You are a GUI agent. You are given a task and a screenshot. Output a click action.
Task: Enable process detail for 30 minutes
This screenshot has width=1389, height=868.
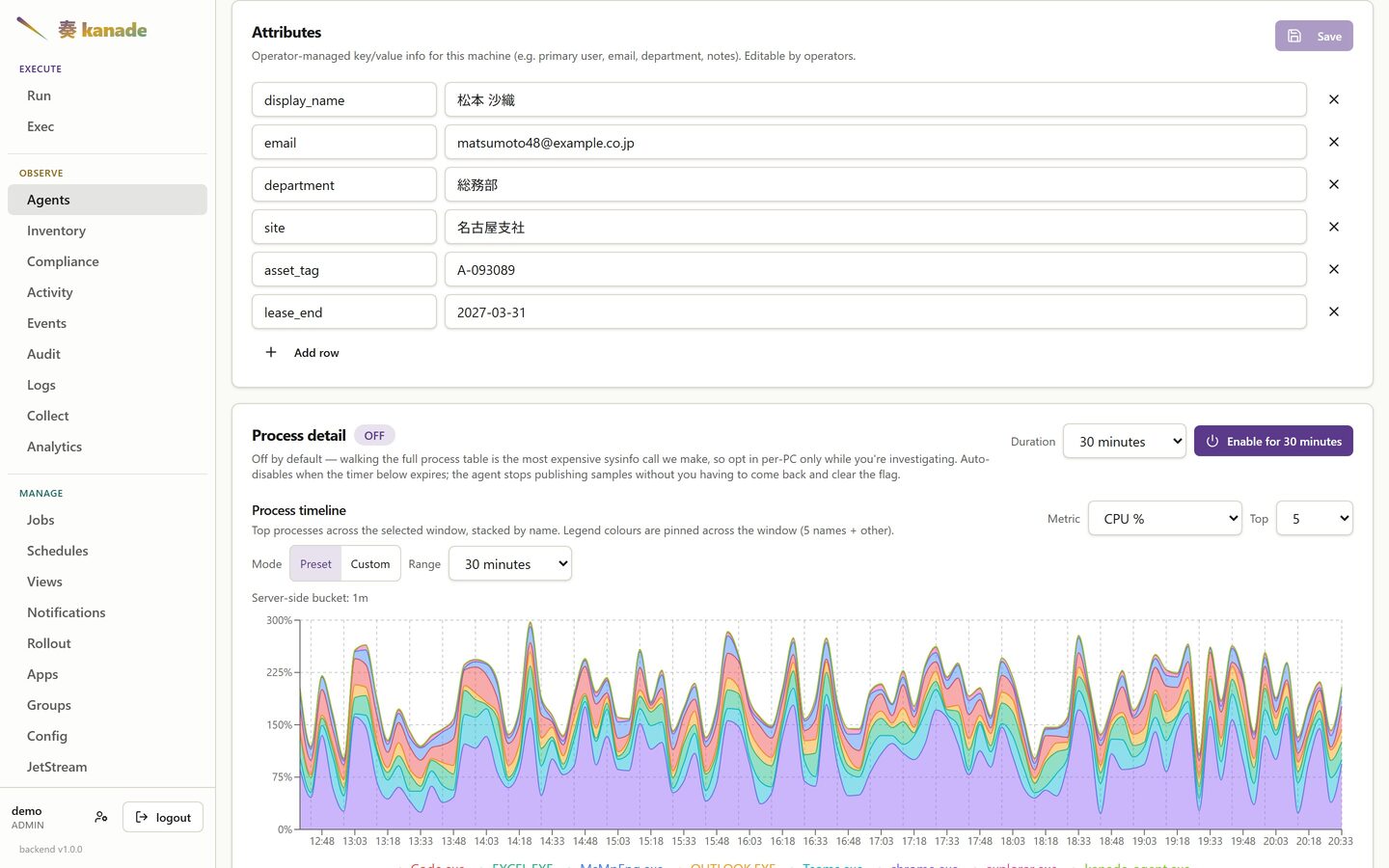(x=1273, y=441)
